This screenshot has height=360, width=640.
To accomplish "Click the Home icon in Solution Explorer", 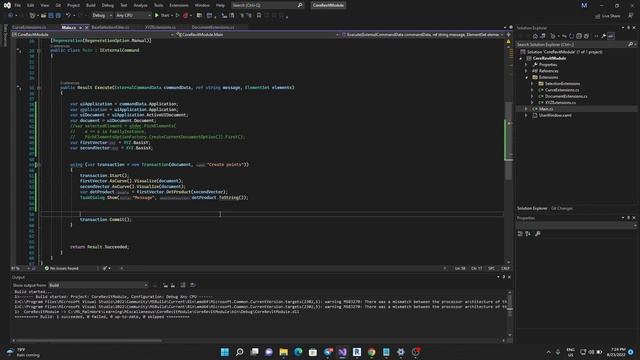I will click(535, 36).
